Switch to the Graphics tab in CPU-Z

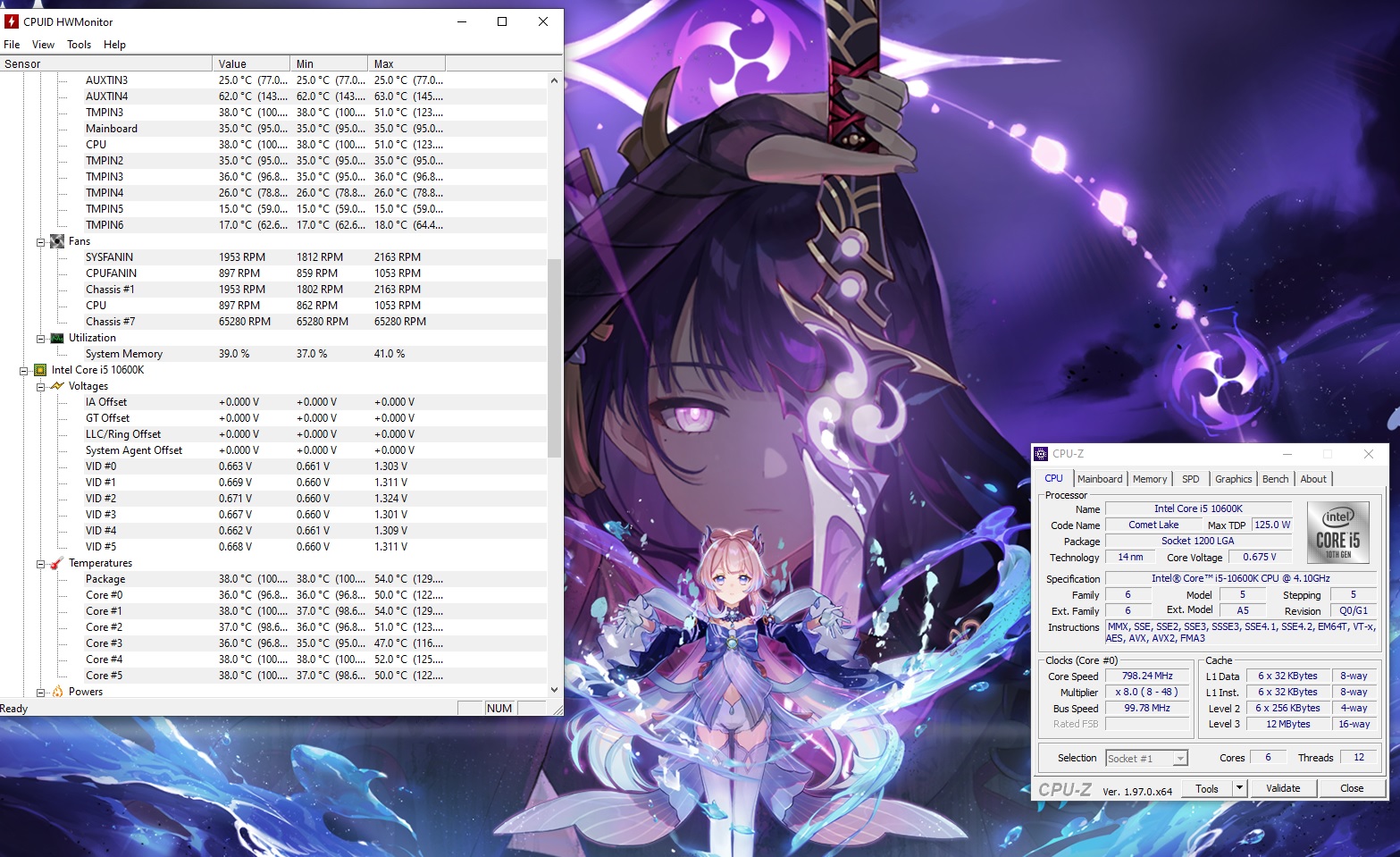[x=1234, y=479]
